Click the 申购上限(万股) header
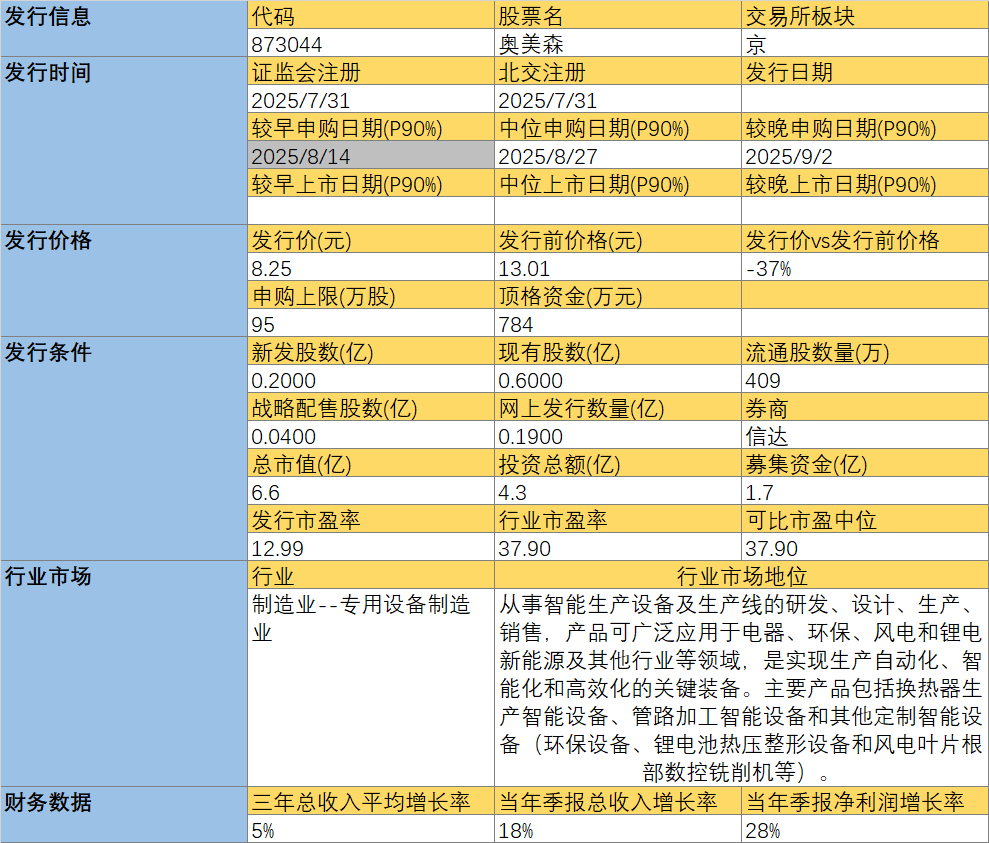 (x=371, y=294)
